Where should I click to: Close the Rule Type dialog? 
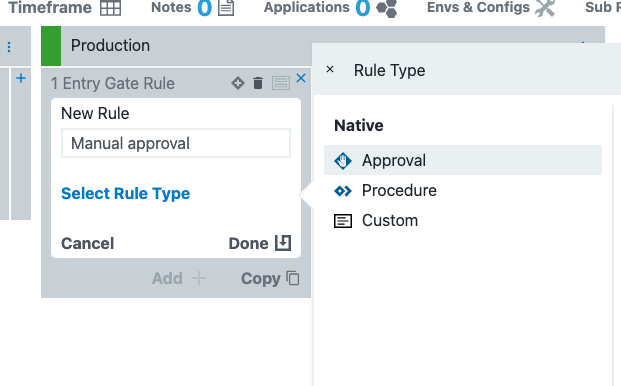click(x=330, y=70)
